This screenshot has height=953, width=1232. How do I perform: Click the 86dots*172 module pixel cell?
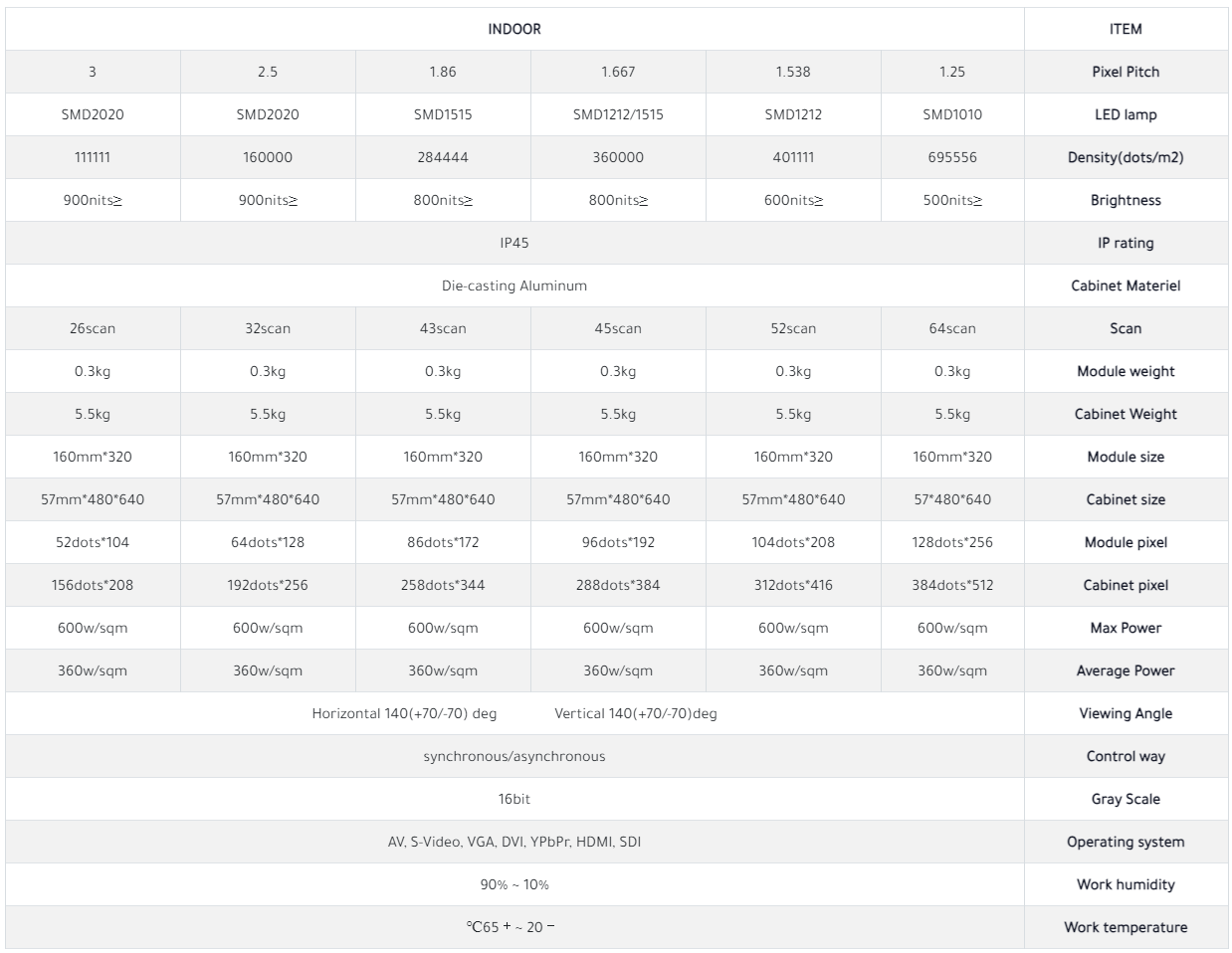pyautogui.click(x=443, y=542)
